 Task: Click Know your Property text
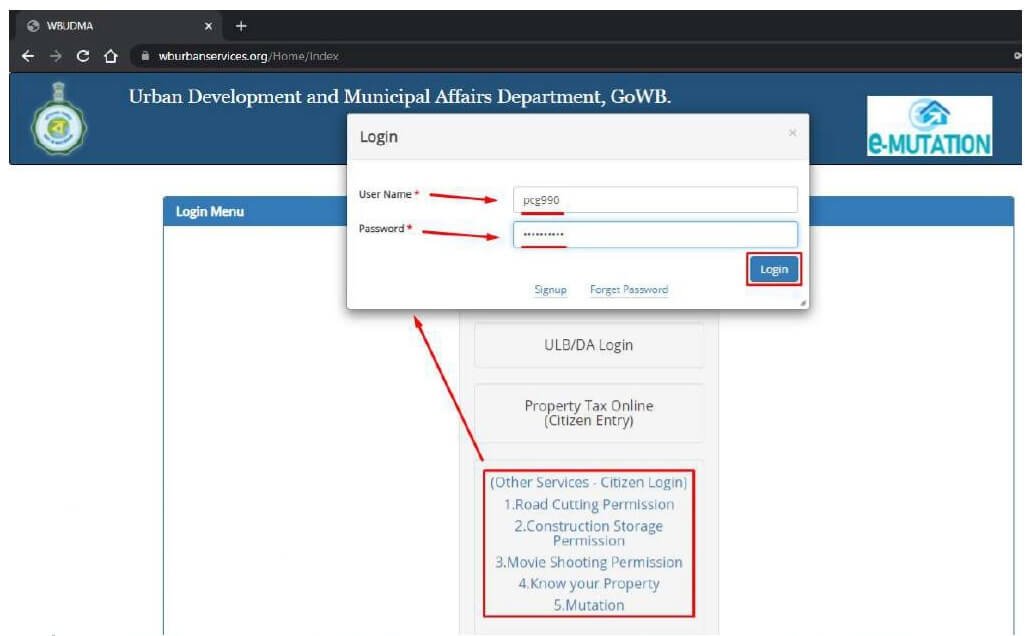[588, 584]
